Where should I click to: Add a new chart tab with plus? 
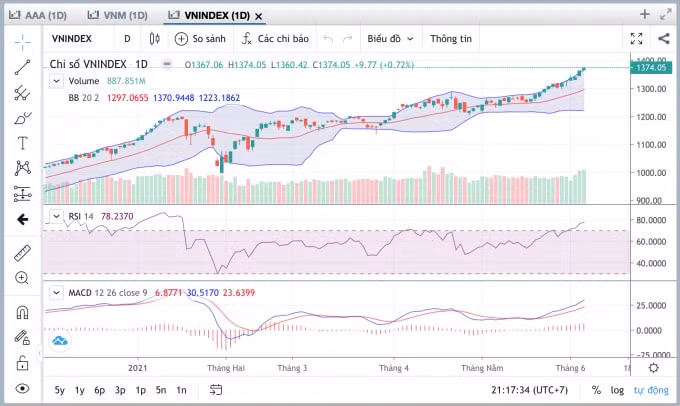coord(645,14)
